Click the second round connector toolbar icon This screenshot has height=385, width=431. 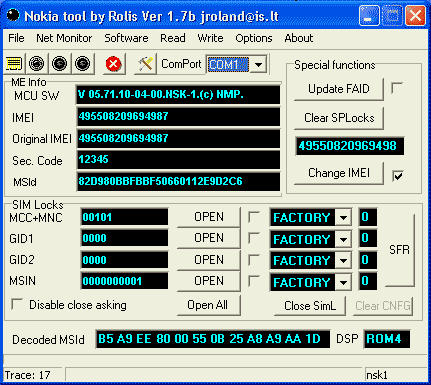pos(59,63)
